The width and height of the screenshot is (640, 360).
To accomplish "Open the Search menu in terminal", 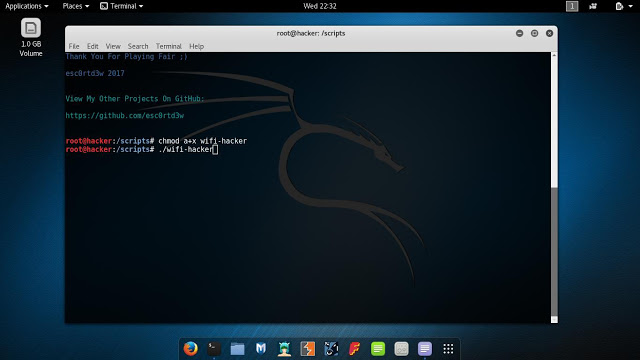I will (138, 46).
